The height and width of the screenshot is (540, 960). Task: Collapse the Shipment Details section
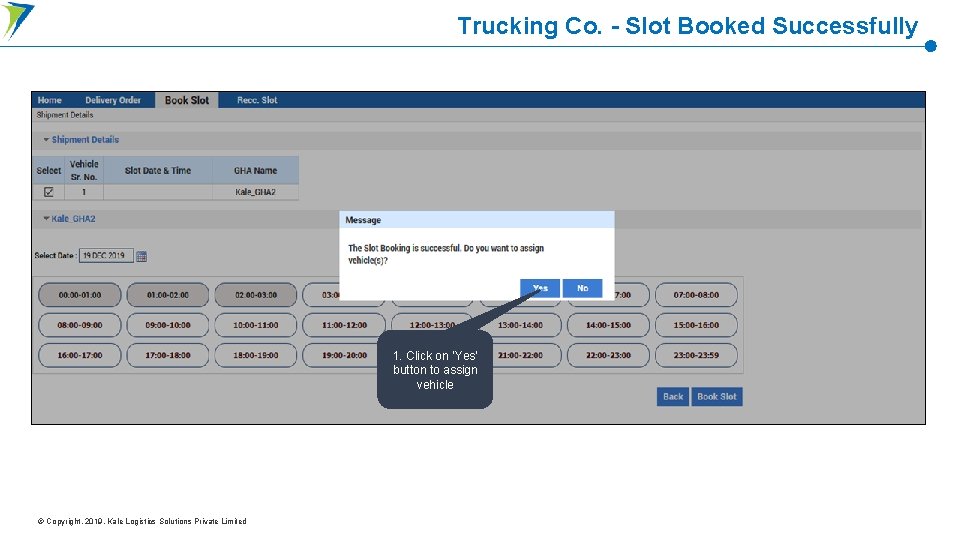coord(46,140)
